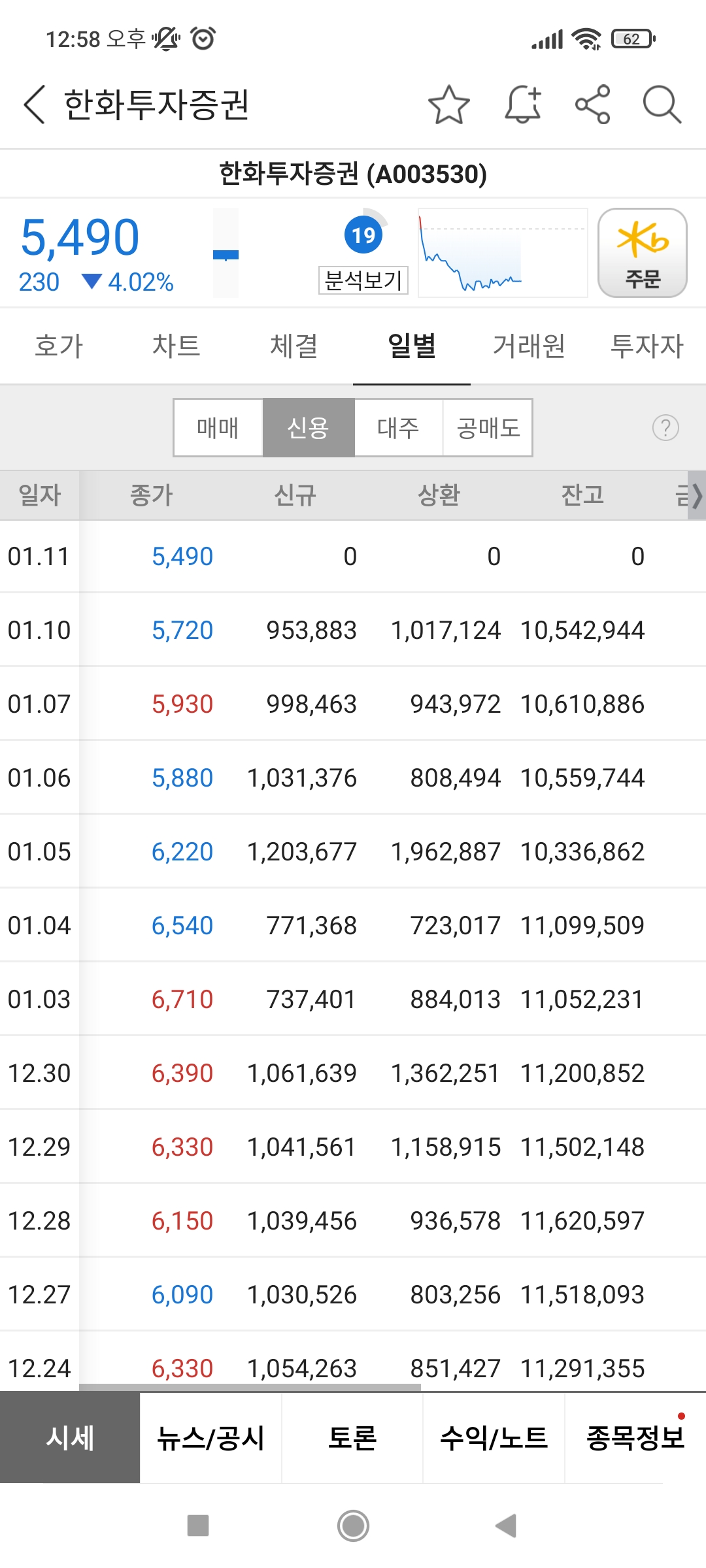This screenshot has height=1568, width=706.
Task: Tap the 1,031,376 new credit value
Action: click(x=302, y=778)
